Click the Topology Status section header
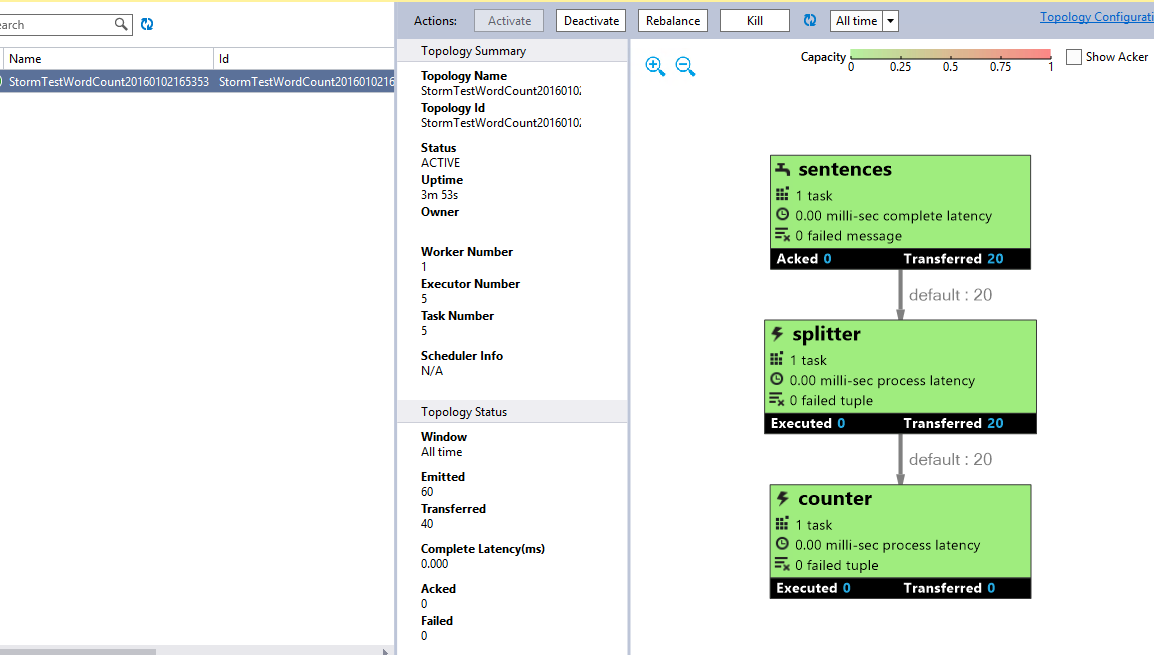Screen dimensions: 1154x655 coord(464,412)
